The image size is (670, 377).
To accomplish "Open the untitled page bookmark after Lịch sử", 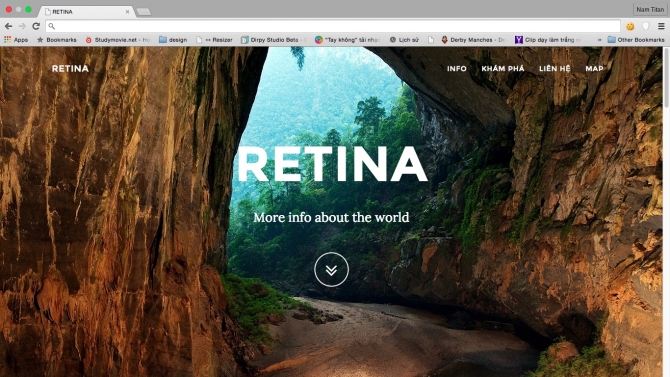I will point(431,40).
